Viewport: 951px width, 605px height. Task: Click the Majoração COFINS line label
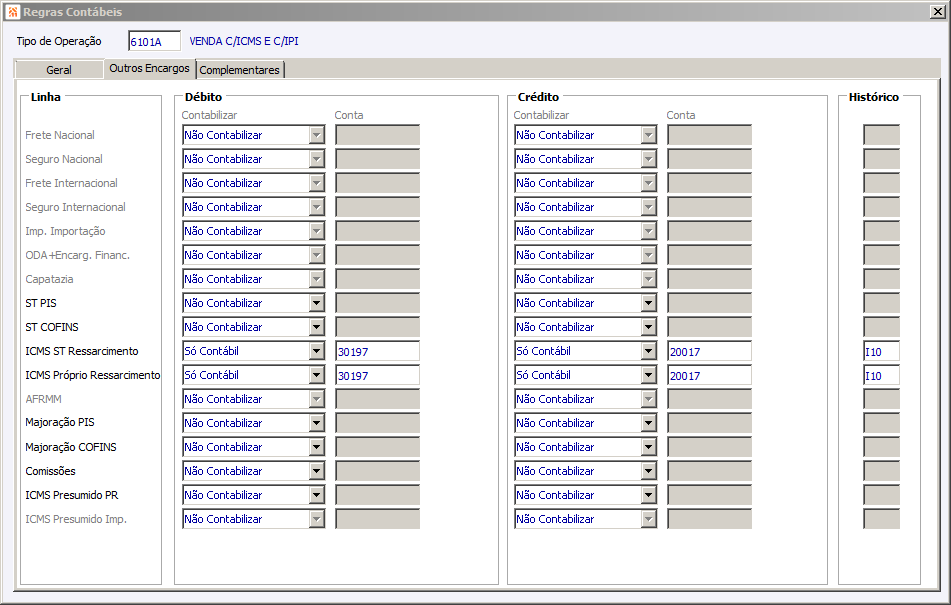(x=71, y=447)
